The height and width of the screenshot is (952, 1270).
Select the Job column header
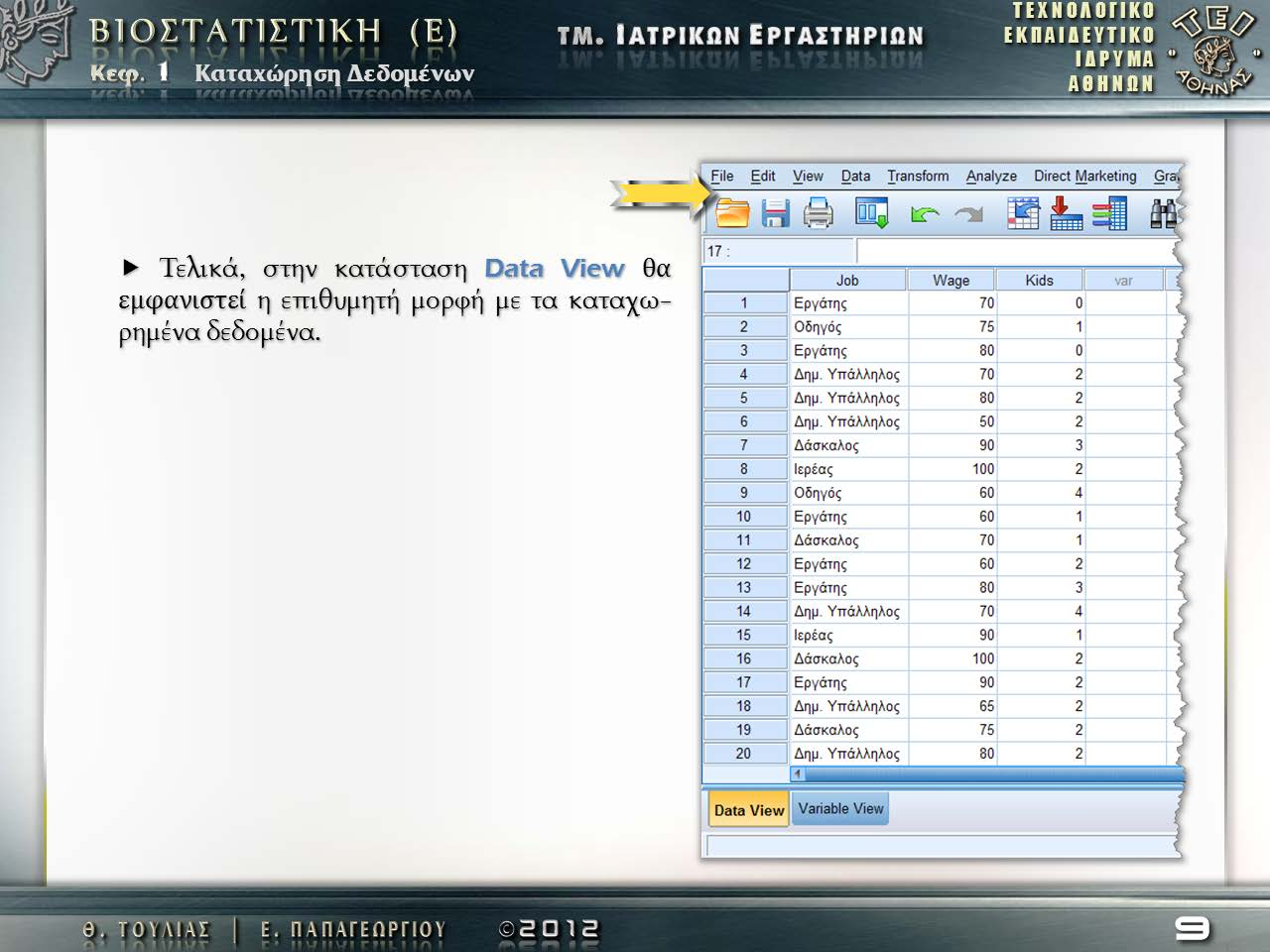click(847, 281)
